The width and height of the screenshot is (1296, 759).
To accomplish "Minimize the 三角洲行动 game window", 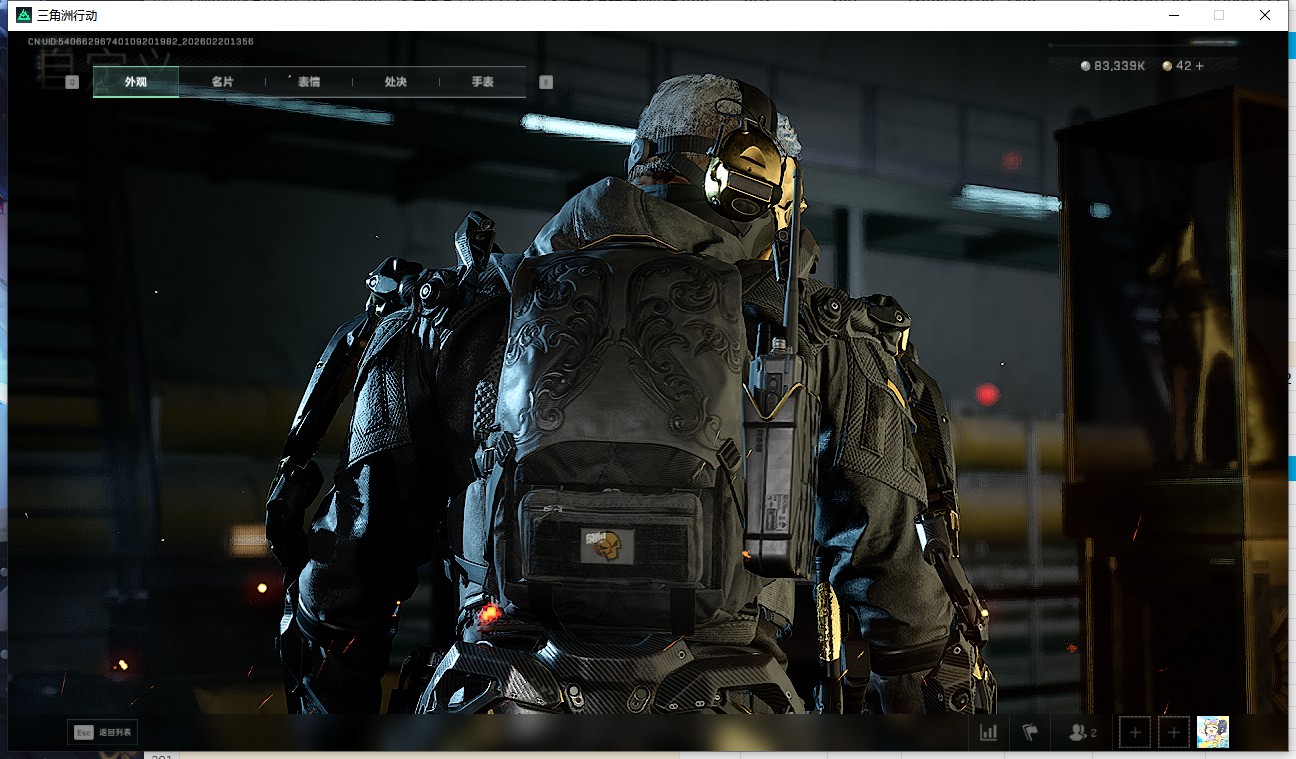I will pyautogui.click(x=1173, y=15).
